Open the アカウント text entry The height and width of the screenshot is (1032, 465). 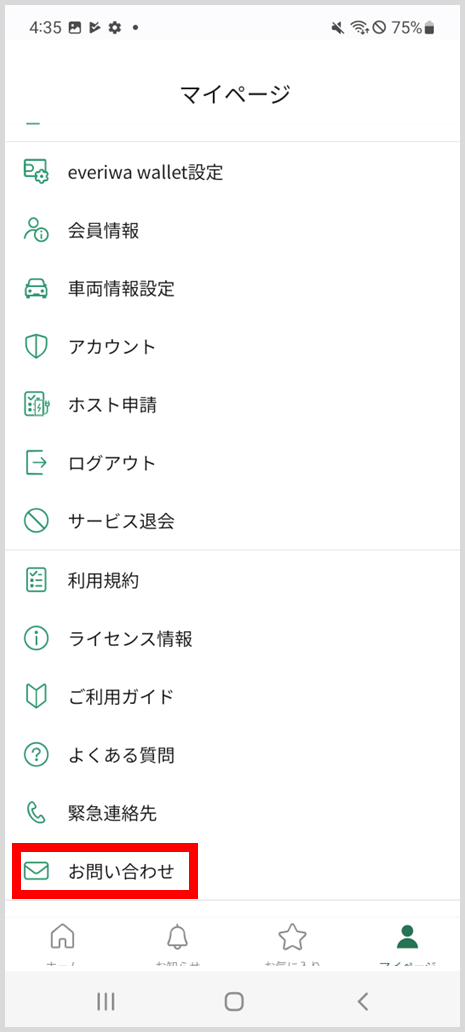[x=112, y=347]
